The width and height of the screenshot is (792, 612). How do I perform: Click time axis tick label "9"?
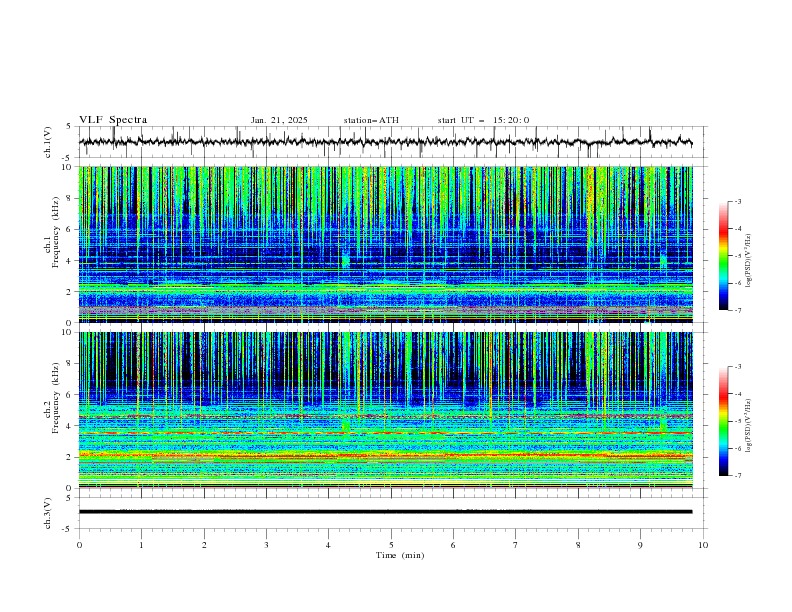pyautogui.click(x=640, y=545)
